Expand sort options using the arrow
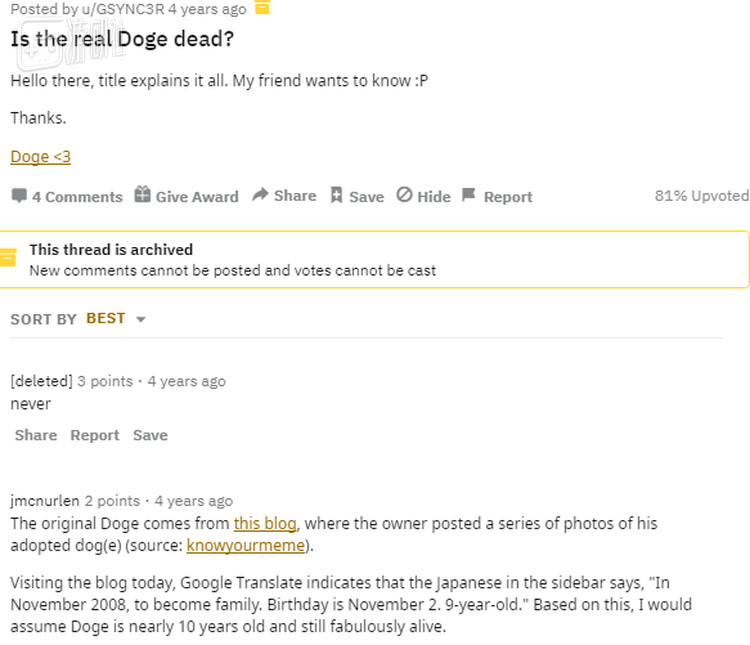 point(141,319)
